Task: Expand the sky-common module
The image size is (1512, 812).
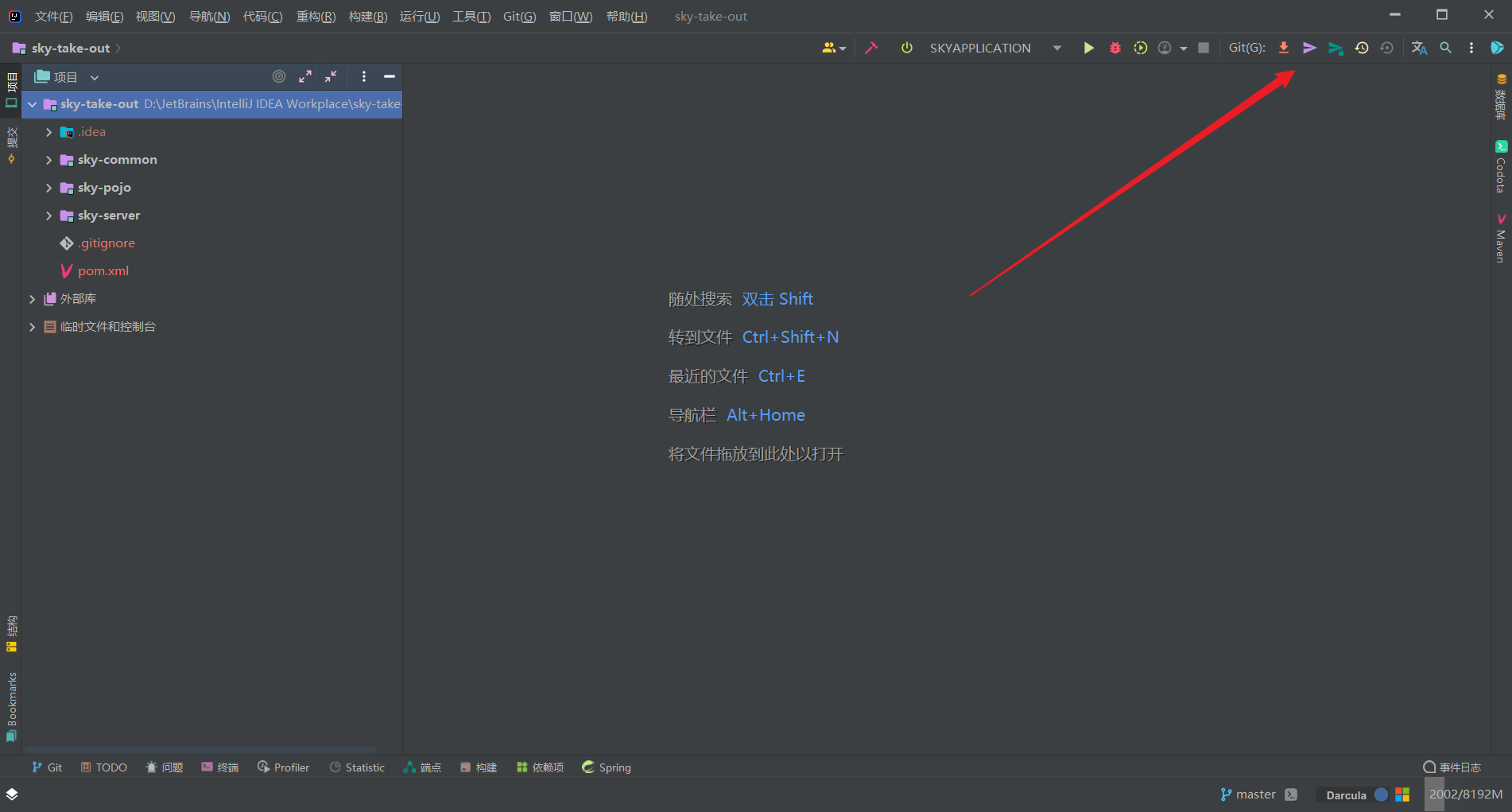Action: 49,160
